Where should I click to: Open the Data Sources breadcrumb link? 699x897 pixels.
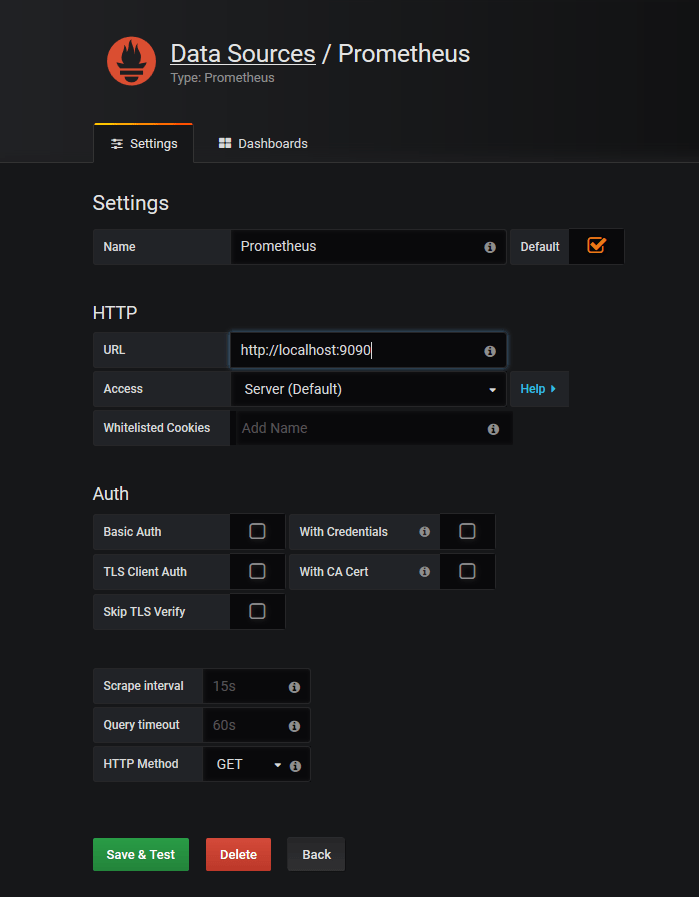point(243,54)
